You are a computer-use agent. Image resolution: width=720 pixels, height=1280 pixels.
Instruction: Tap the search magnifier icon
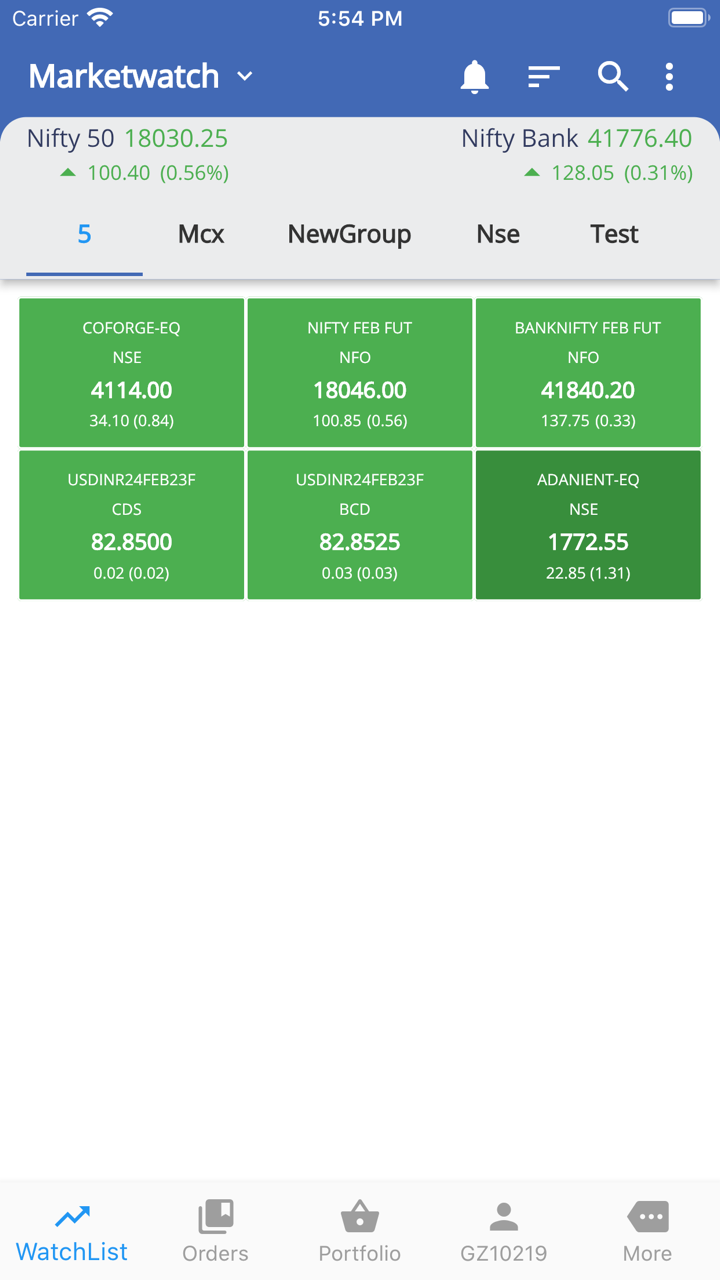pos(612,77)
